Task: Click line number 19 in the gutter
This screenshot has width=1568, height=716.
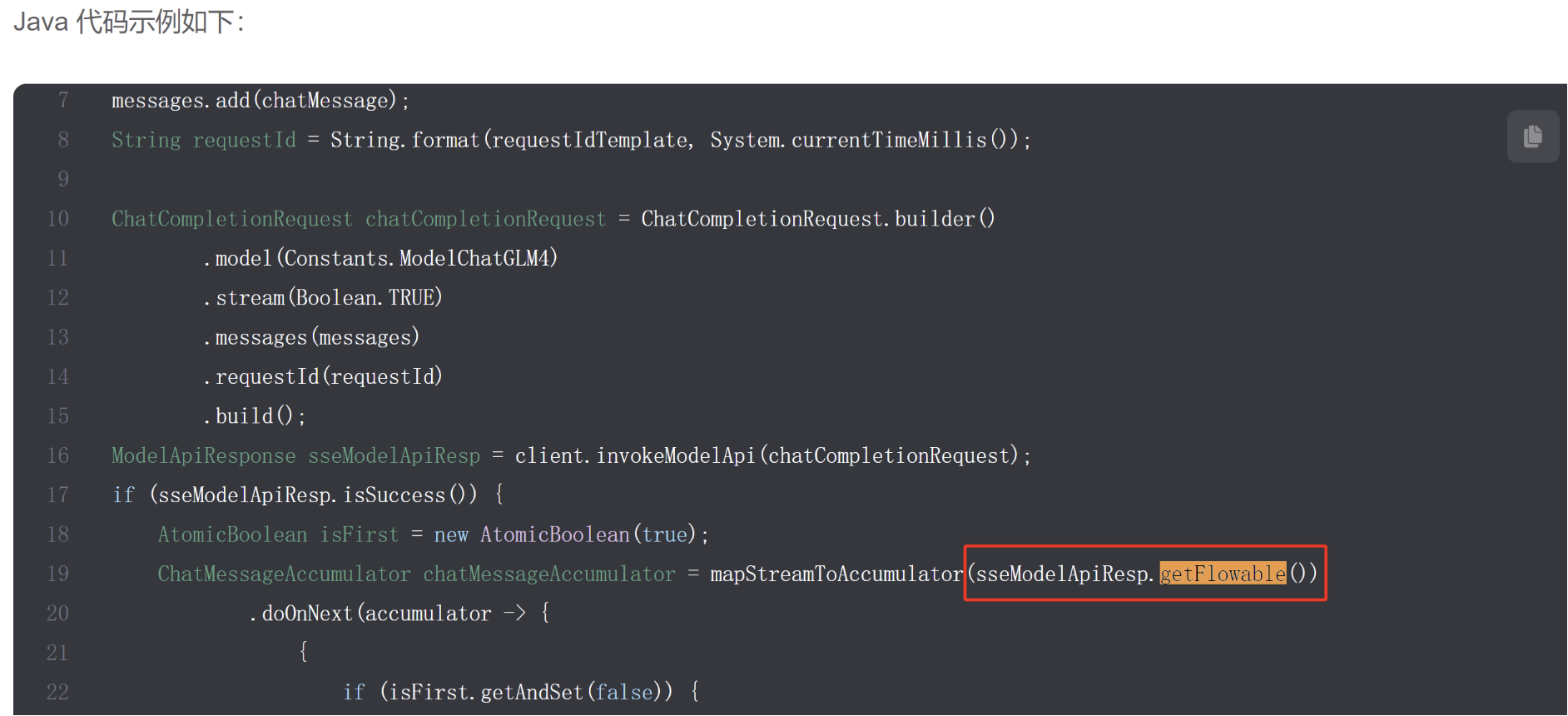Action: (58, 574)
